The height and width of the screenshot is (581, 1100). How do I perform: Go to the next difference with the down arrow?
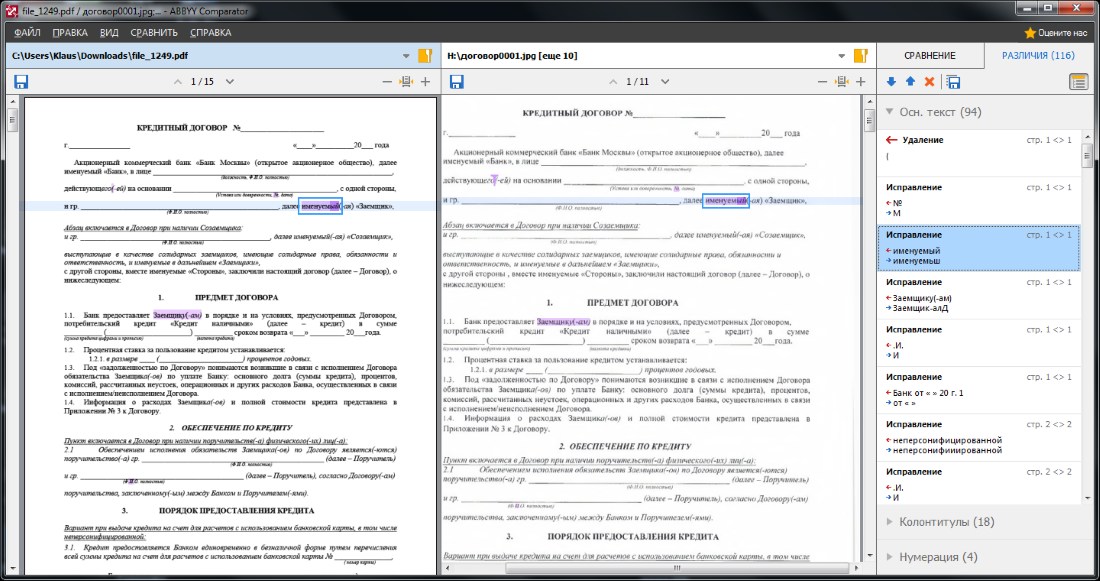pyautogui.click(x=891, y=82)
